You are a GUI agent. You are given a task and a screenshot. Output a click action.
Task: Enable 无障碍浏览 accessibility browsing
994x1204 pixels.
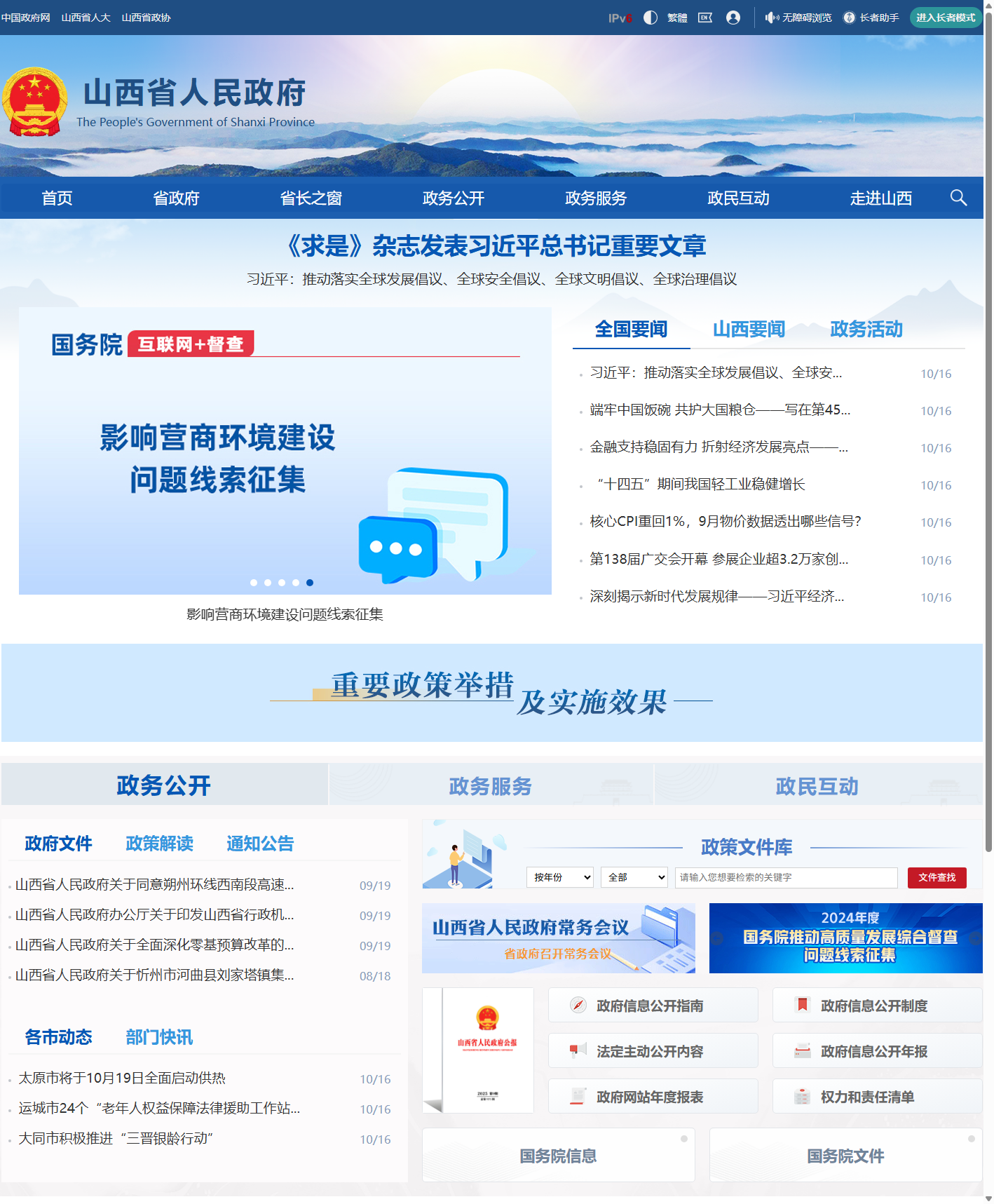pyautogui.click(x=798, y=18)
